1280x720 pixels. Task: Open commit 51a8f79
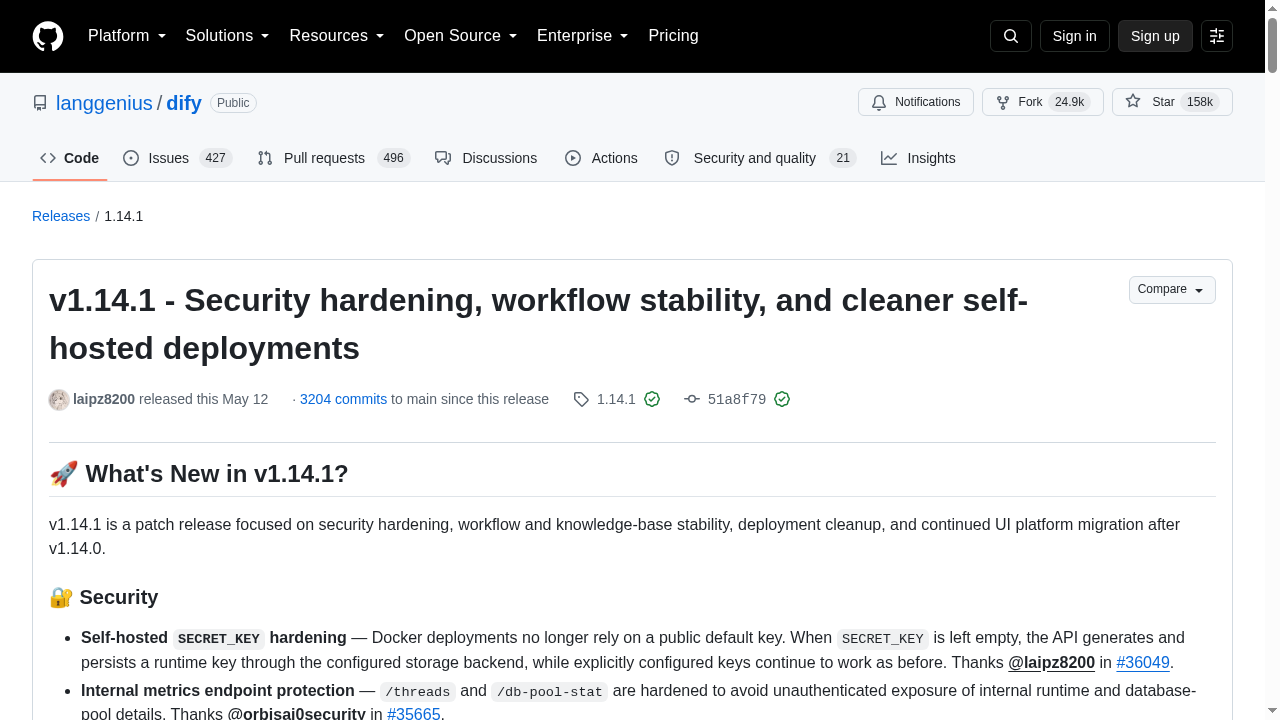(x=737, y=399)
